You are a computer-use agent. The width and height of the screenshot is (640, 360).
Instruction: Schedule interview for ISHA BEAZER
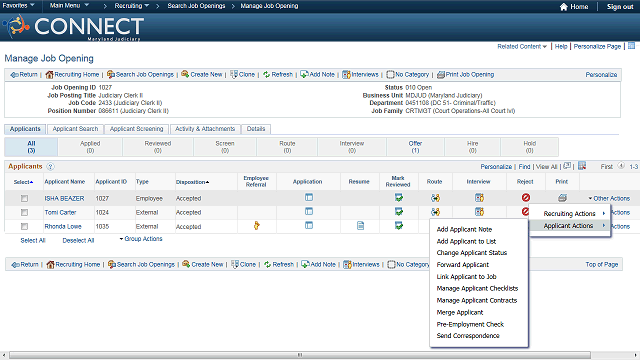click(479, 198)
